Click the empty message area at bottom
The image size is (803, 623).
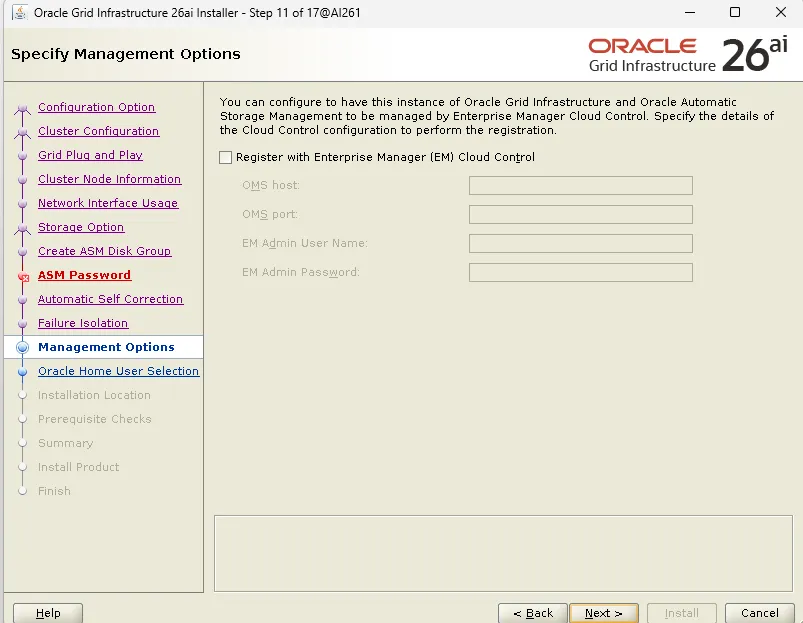coord(503,553)
